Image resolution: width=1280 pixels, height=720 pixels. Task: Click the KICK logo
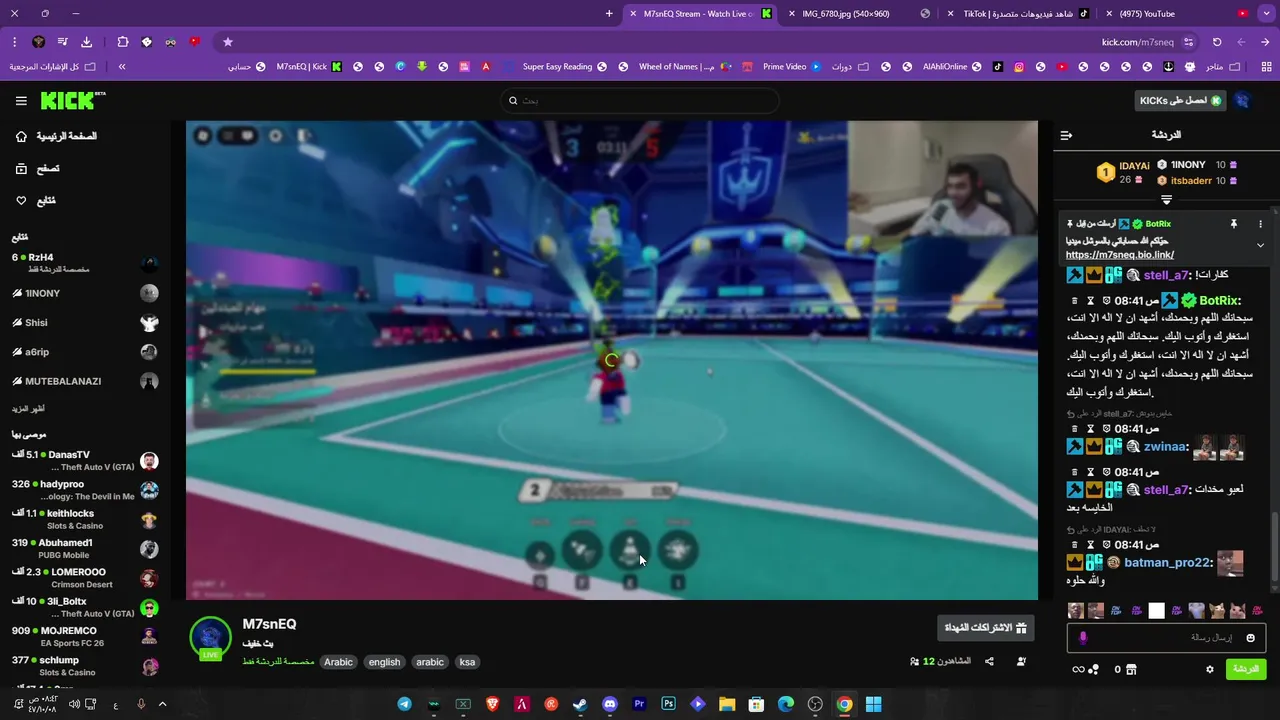(x=73, y=100)
